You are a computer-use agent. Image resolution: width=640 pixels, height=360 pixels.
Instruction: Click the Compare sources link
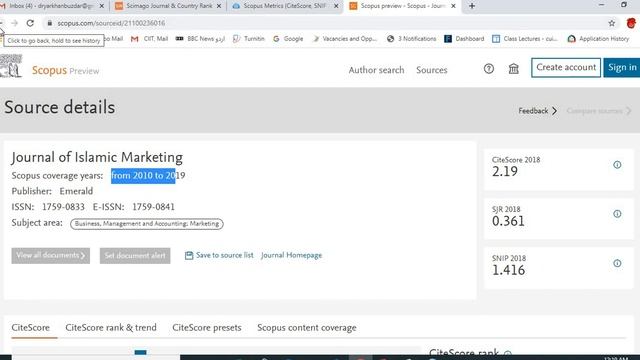(599, 111)
